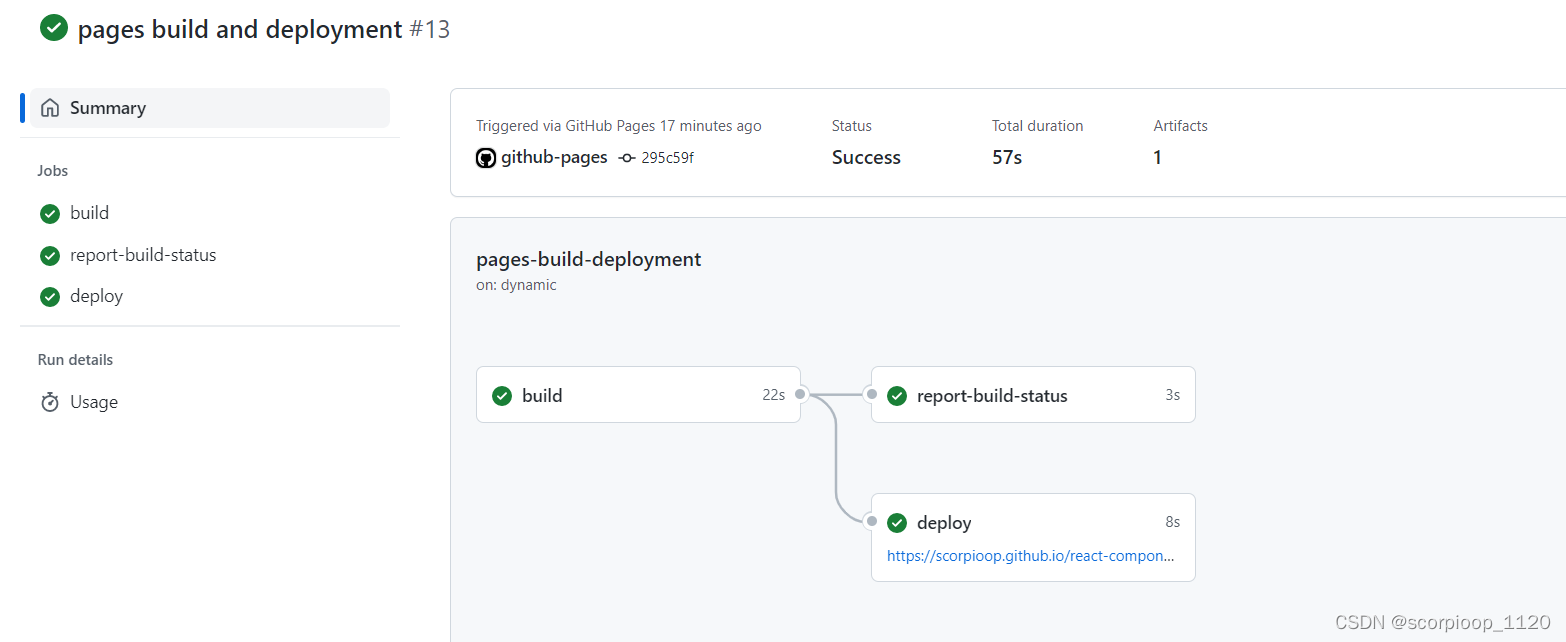
Task: Click check icon on build graph card
Action: [x=502, y=396]
